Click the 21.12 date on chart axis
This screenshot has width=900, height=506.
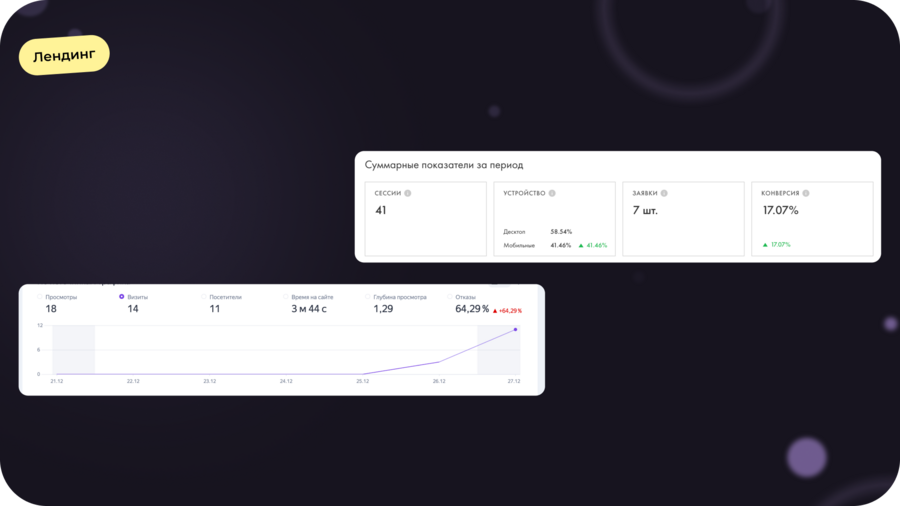55,381
